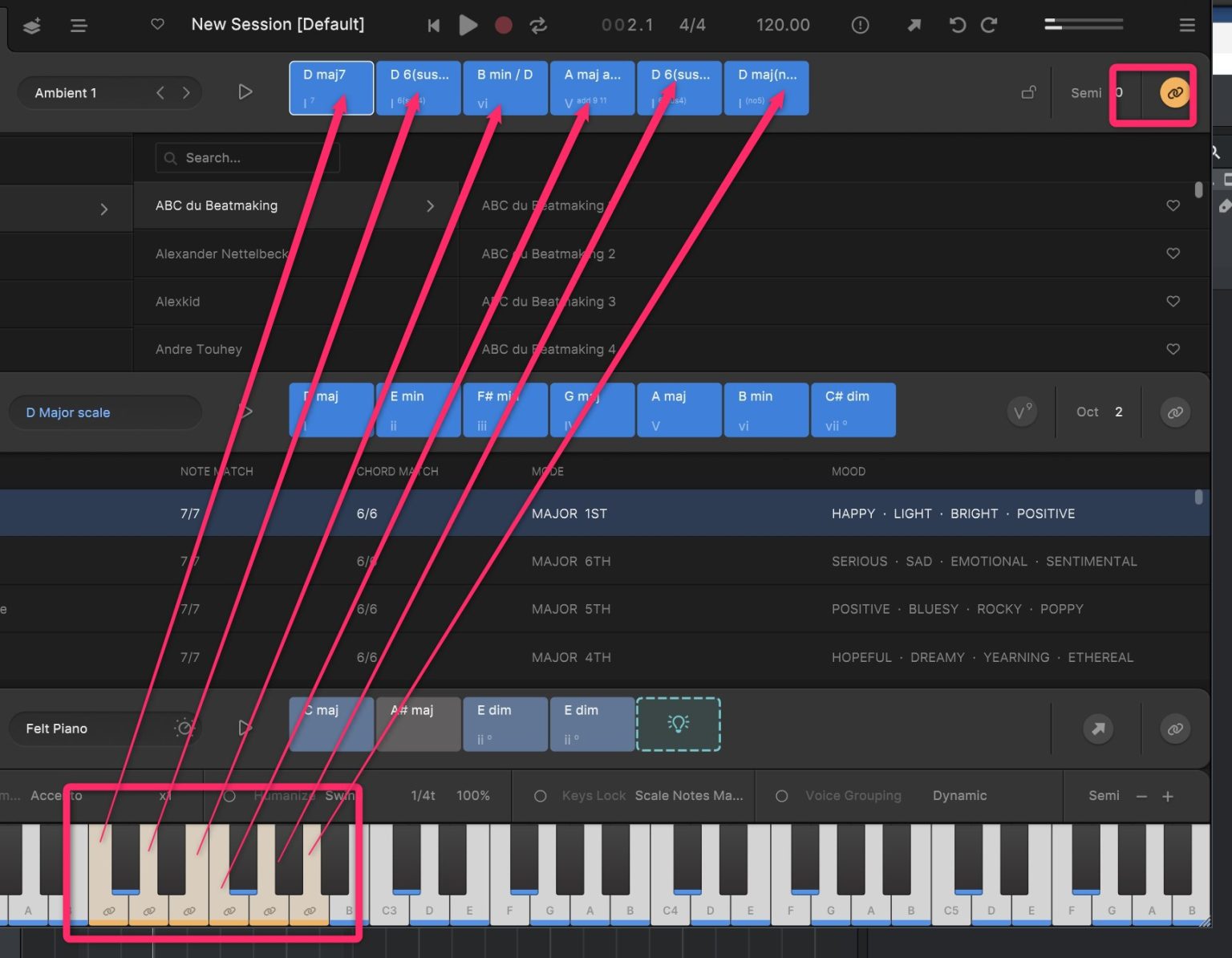Expand the ABC du Beatmaking category chevron
1232x958 pixels.
(x=430, y=205)
